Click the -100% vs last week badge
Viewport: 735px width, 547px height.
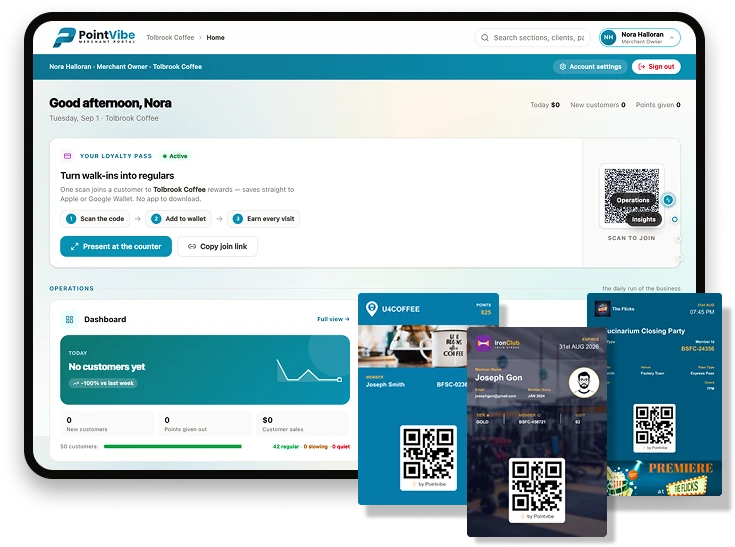tap(103, 383)
